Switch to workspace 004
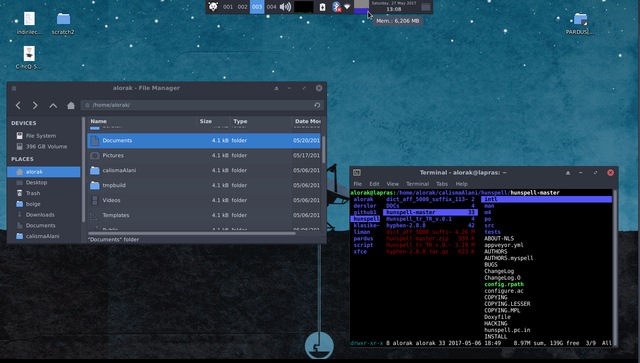The width and height of the screenshot is (640, 363). click(x=271, y=7)
